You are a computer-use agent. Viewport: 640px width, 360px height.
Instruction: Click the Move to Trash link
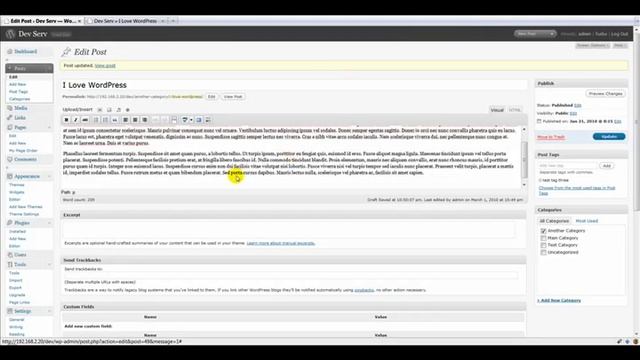551,137
